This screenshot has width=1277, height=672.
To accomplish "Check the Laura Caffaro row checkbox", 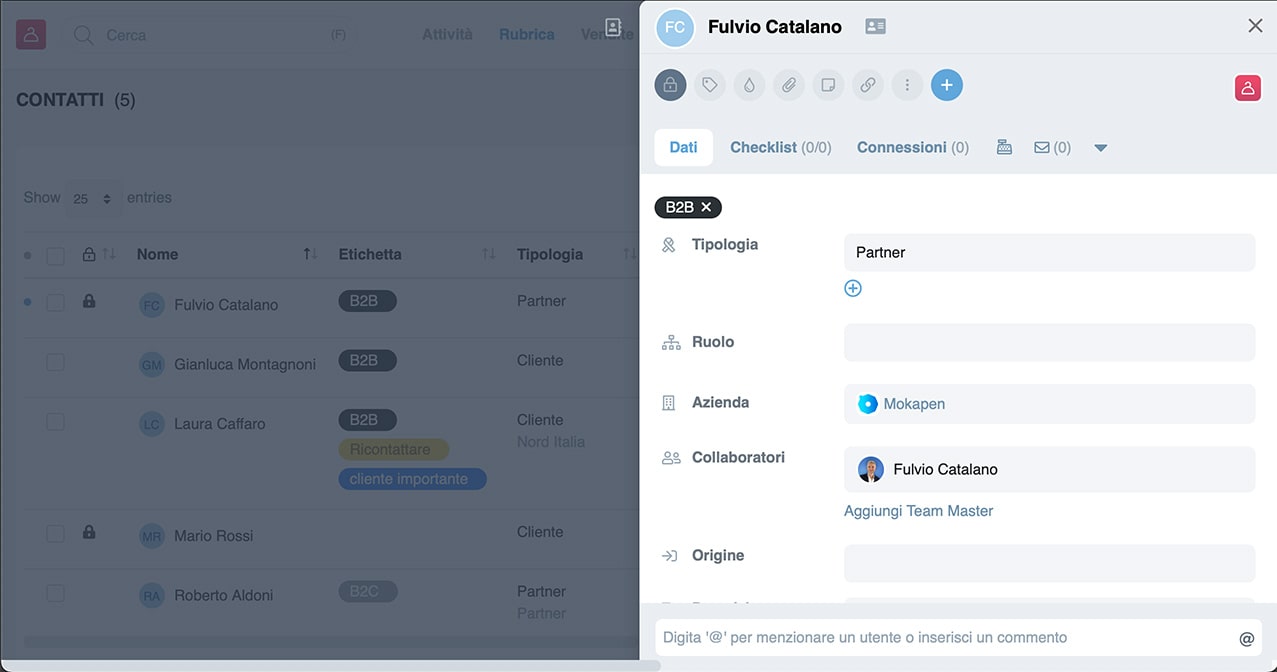I will (55, 422).
